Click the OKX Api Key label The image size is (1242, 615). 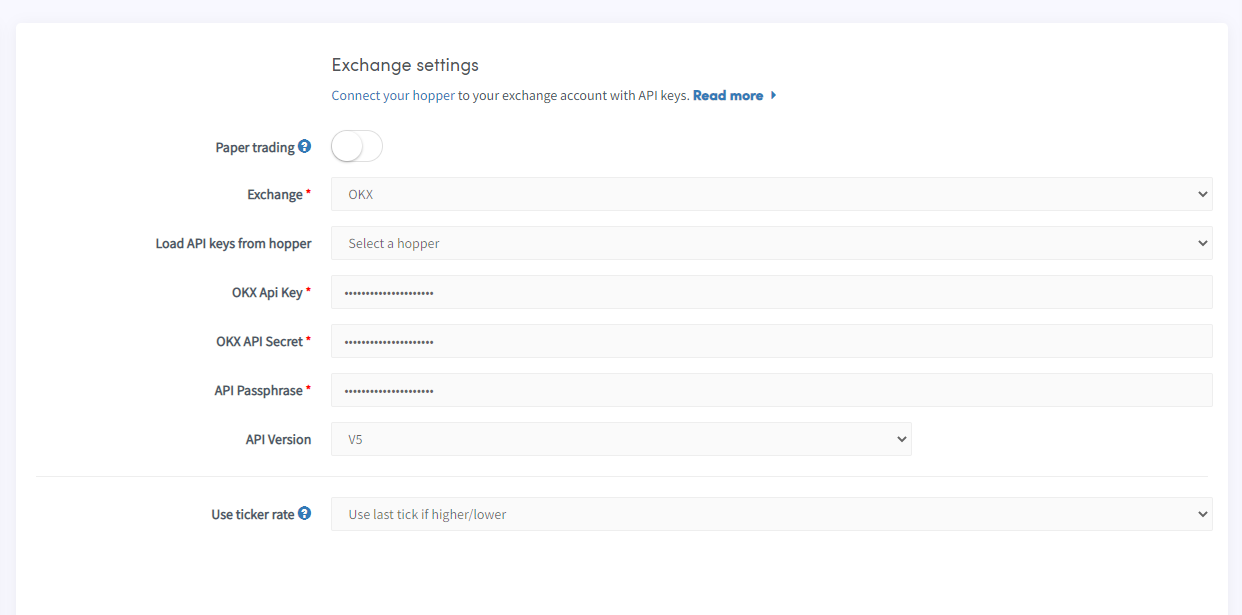coord(267,293)
